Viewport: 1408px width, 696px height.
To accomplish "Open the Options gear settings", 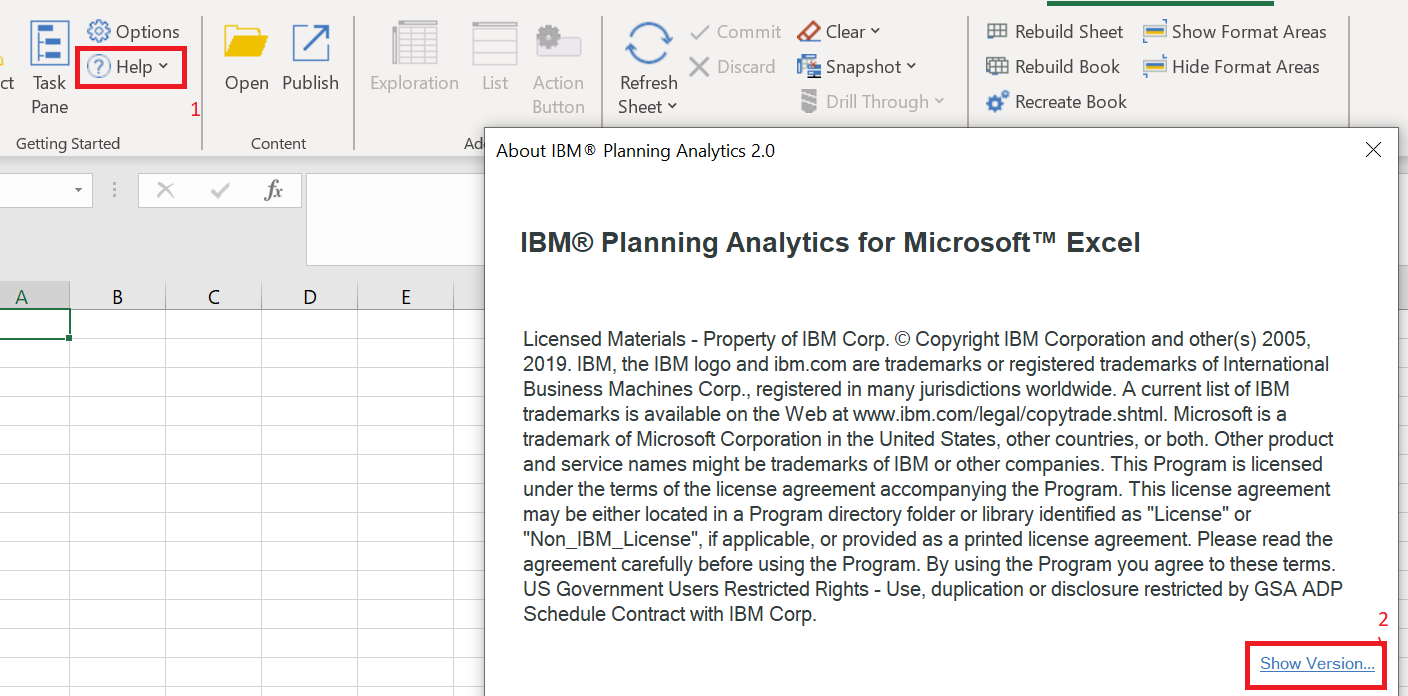I will [x=133, y=32].
